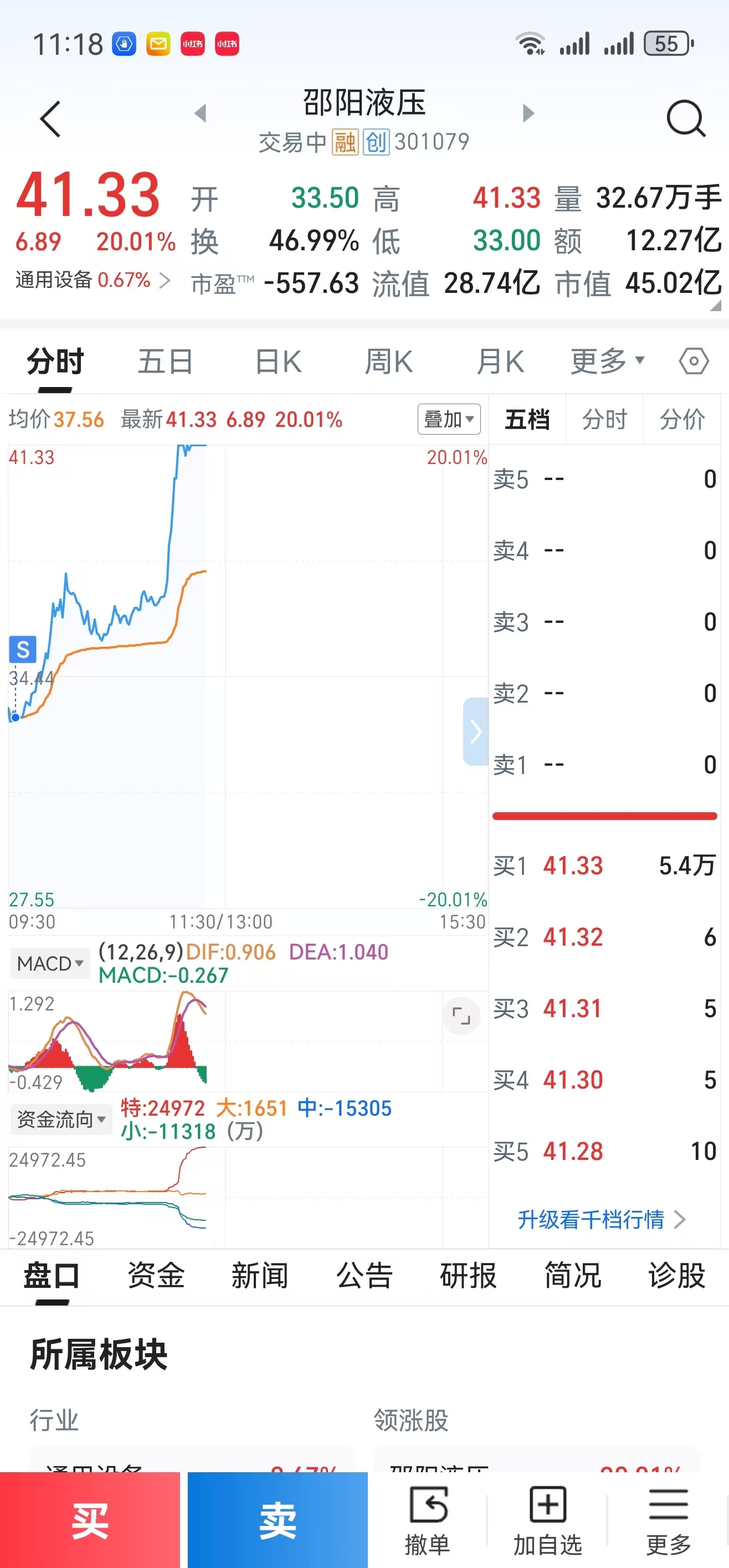
Task: Go to next stock with right triangle
Action: point(528,113)
